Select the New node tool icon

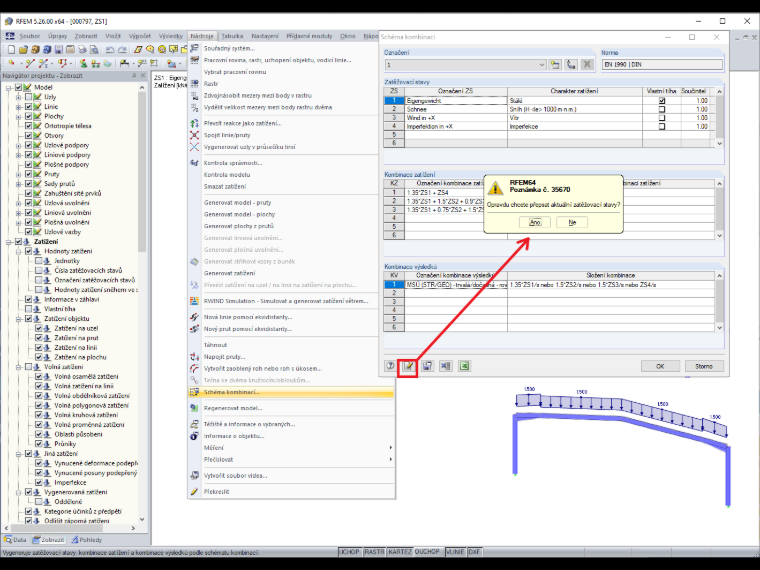point(12,63)
